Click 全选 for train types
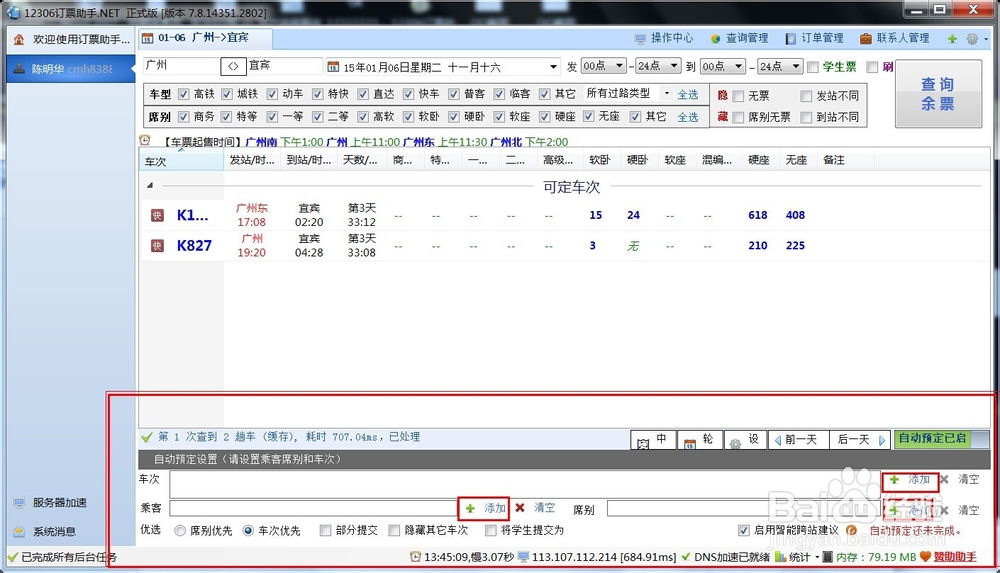 click(x=688, y=94)
